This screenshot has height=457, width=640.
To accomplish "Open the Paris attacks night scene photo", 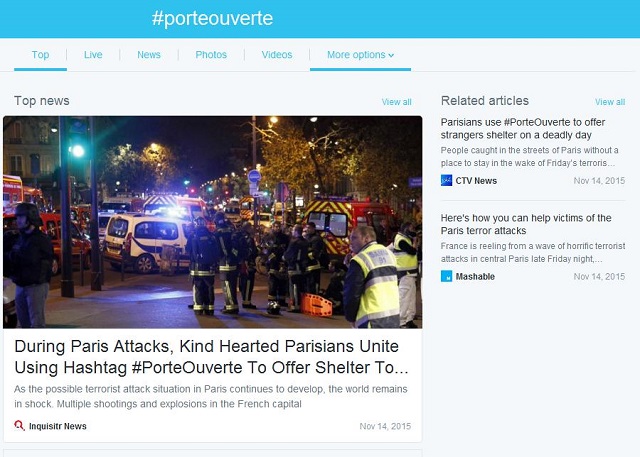I will pos(213,222).
